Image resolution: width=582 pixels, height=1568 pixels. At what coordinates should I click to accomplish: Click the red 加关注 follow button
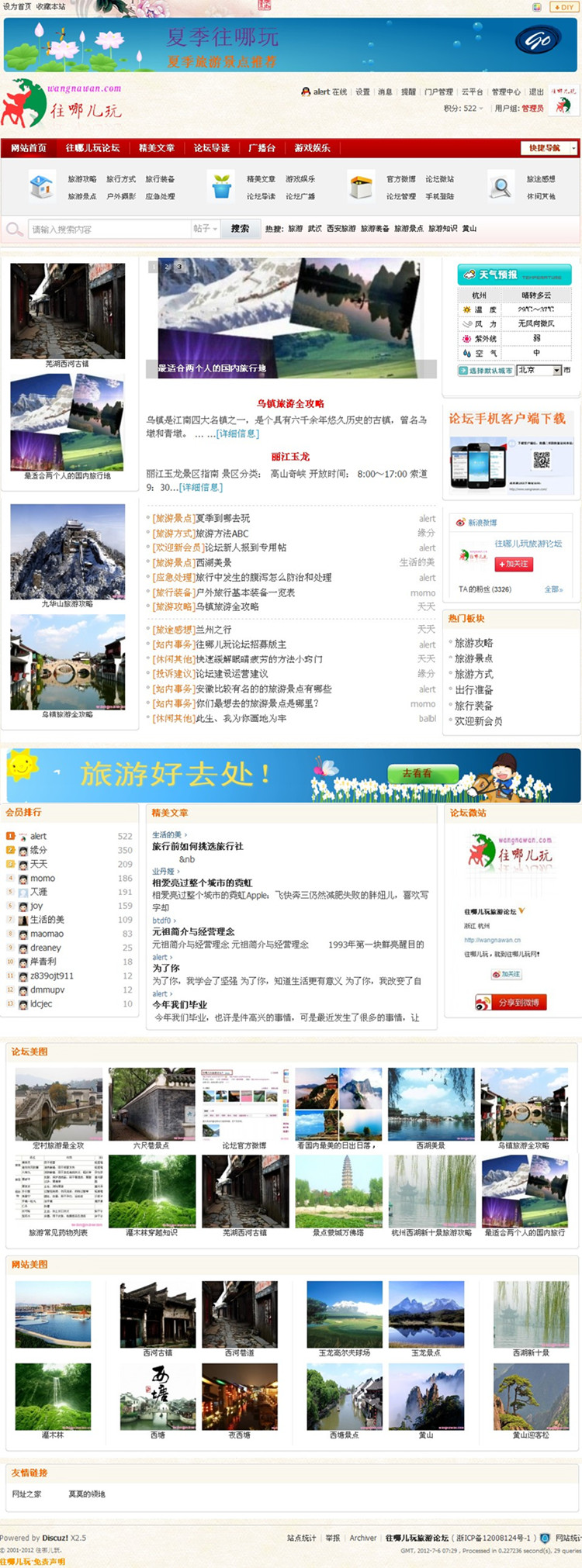coord(513,564)
